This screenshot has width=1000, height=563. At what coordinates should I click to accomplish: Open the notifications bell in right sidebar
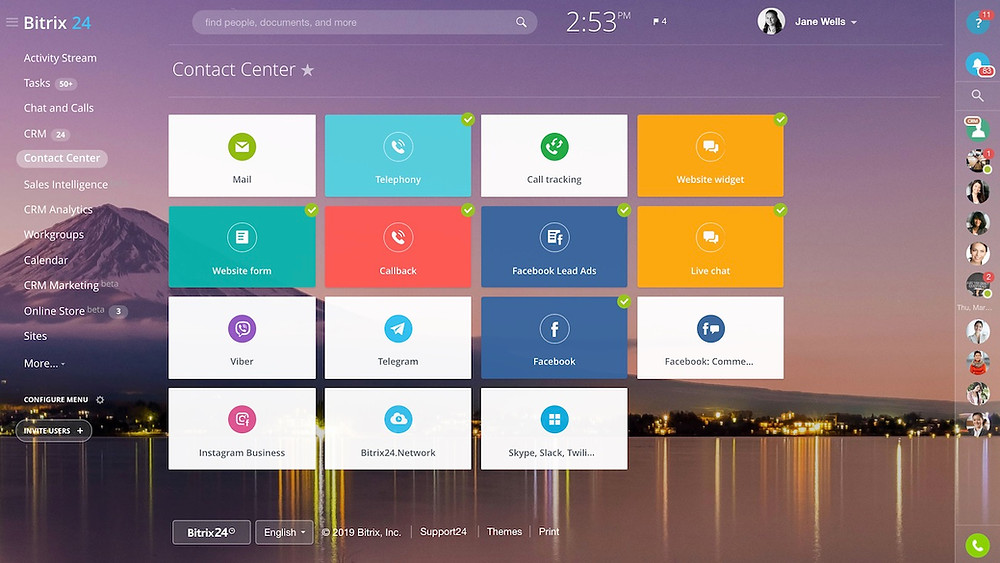(x=978, y=64)
